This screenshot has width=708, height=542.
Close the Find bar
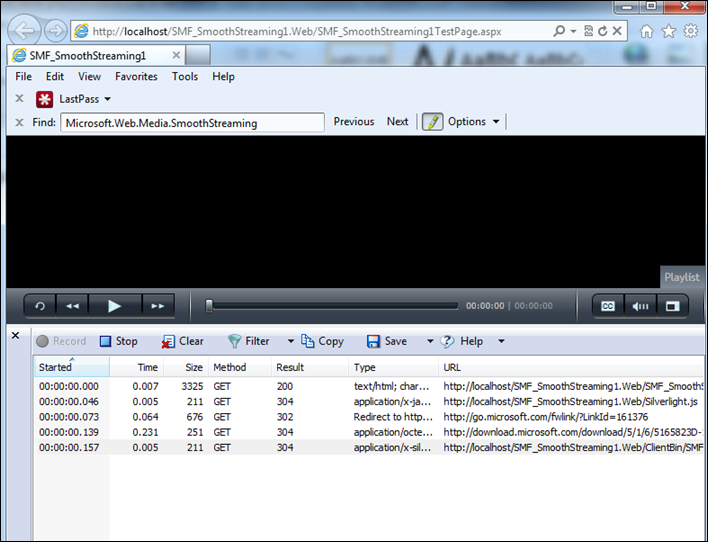coord(19,122)
